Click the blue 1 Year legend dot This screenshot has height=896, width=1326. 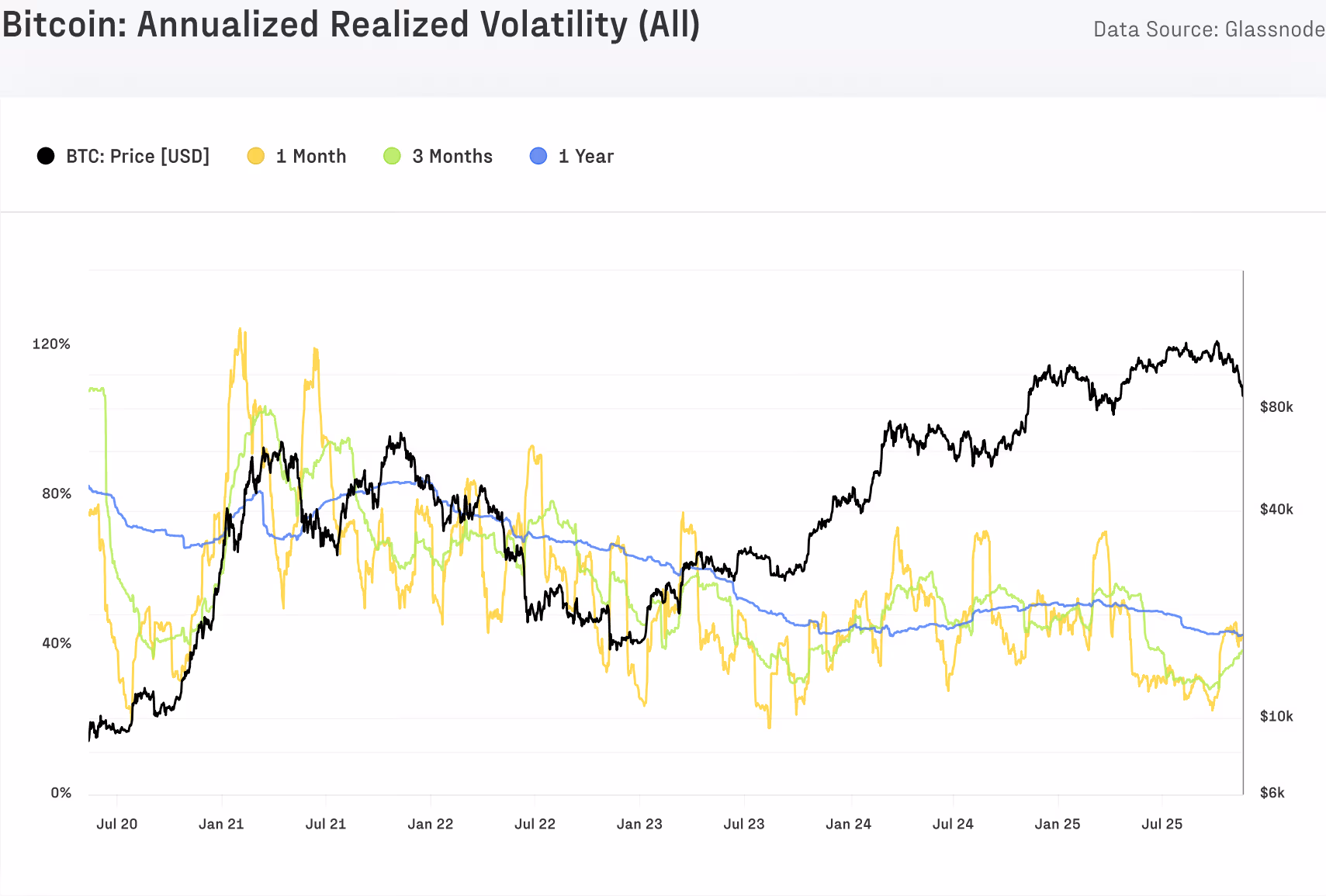(538, 156)
